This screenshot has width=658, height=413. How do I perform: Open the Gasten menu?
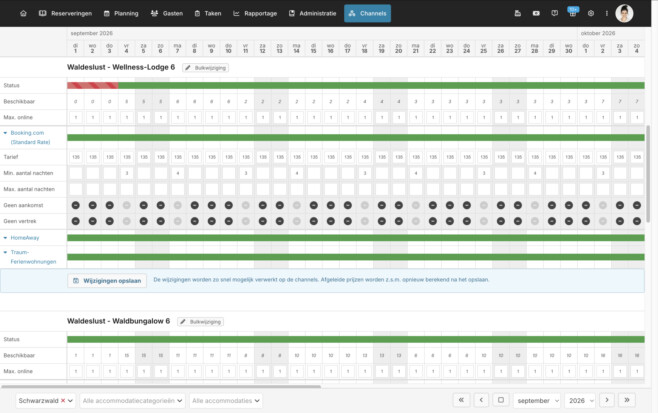point(167,13)
